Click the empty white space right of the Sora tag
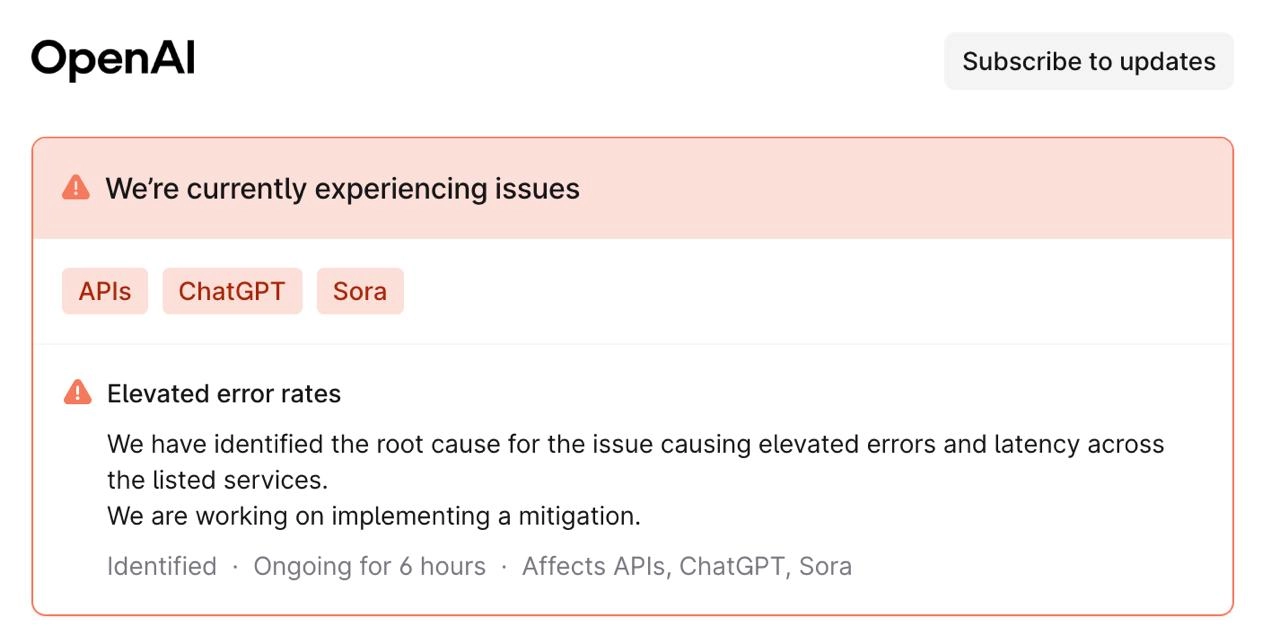 pyautogui.click(x=815, y=291)
